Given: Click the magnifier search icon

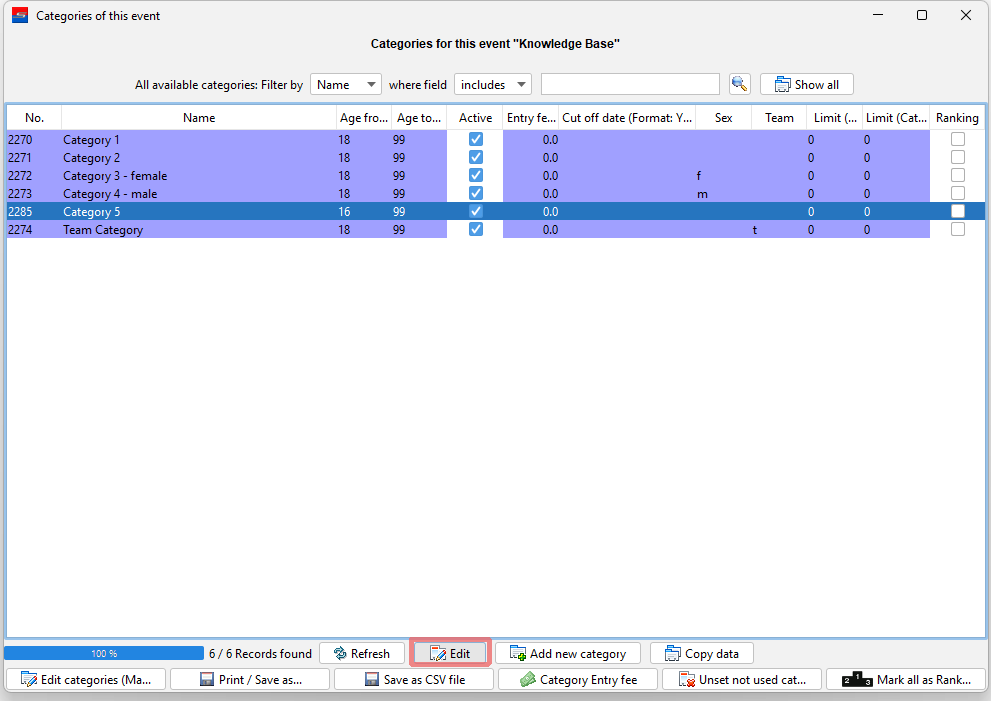Looking at the screenshot, I should click(739, 84).
